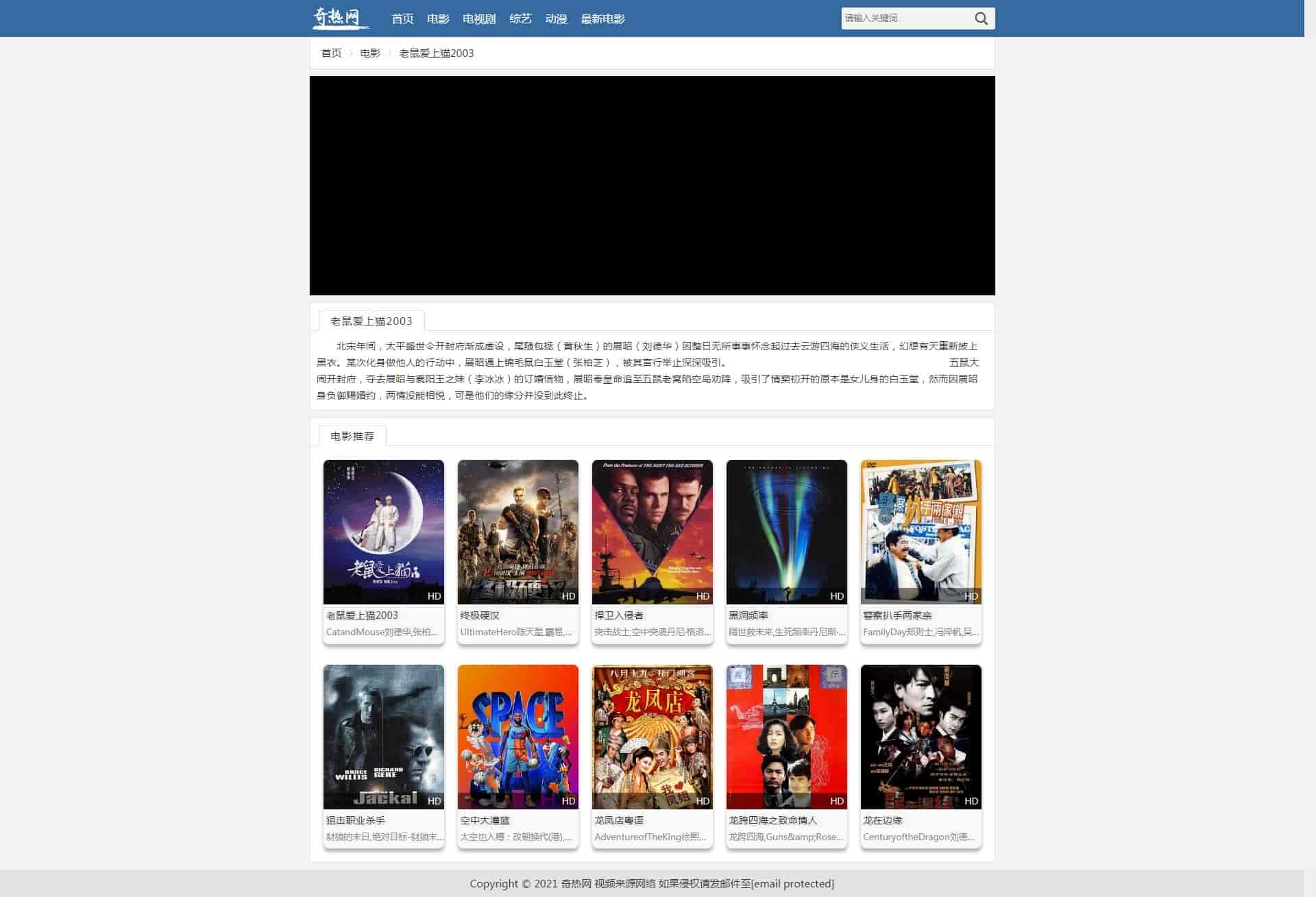
Task: Click the 龙在边缘 movie title link
Action: [x=883, y=820]
